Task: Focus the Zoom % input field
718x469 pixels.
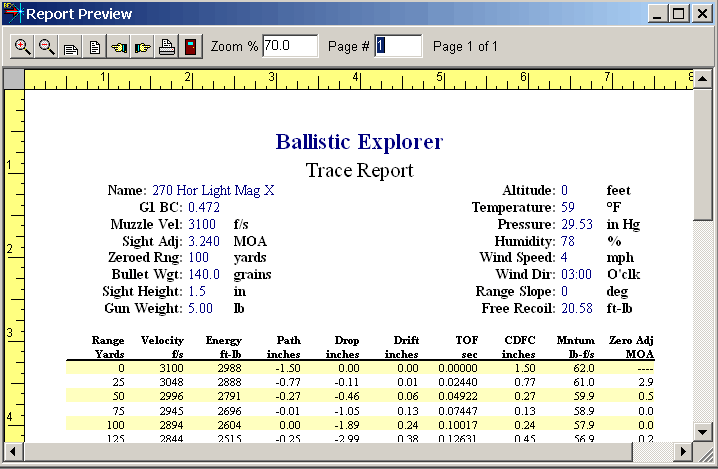Action: 290,46
